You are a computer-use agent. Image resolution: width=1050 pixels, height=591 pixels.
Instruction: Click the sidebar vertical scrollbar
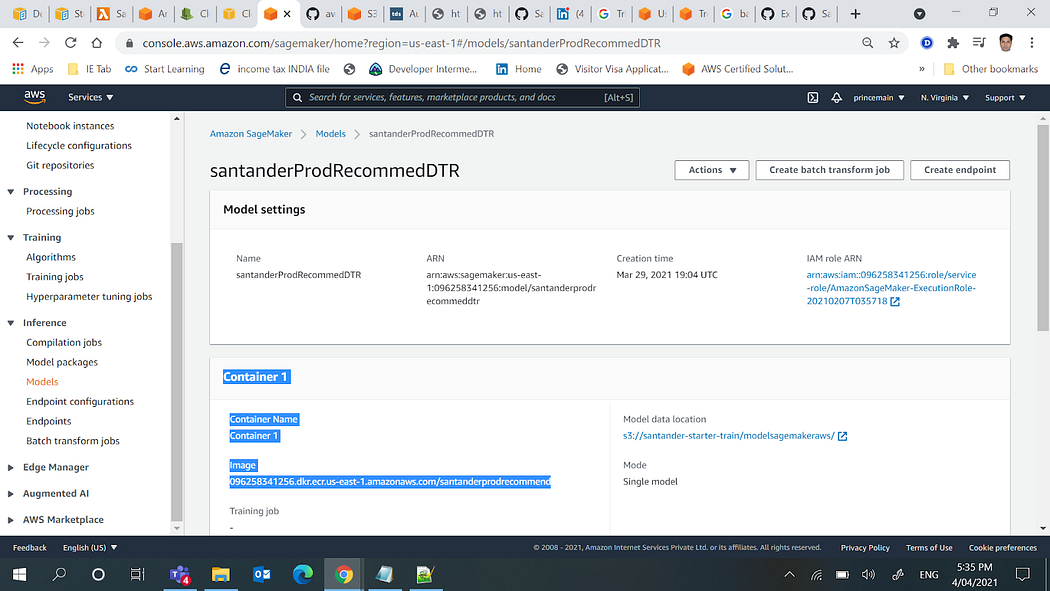[177, 382]
